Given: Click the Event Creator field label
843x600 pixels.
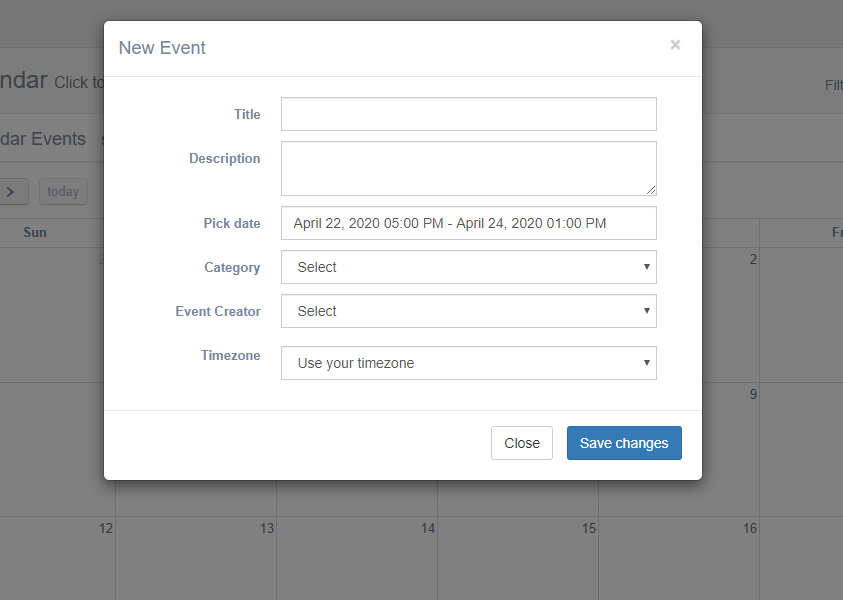Looking at the screenshot, I should tap(217, 311).
